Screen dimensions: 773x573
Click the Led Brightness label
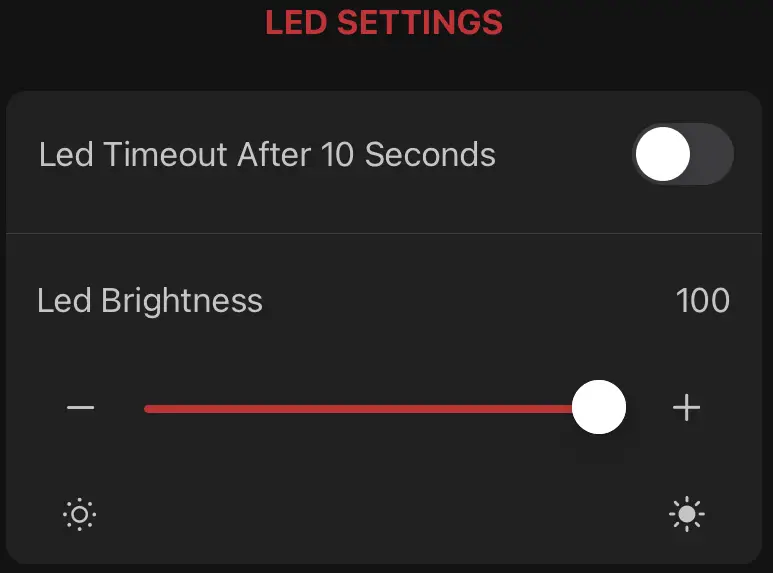click(x=150, y=301)
